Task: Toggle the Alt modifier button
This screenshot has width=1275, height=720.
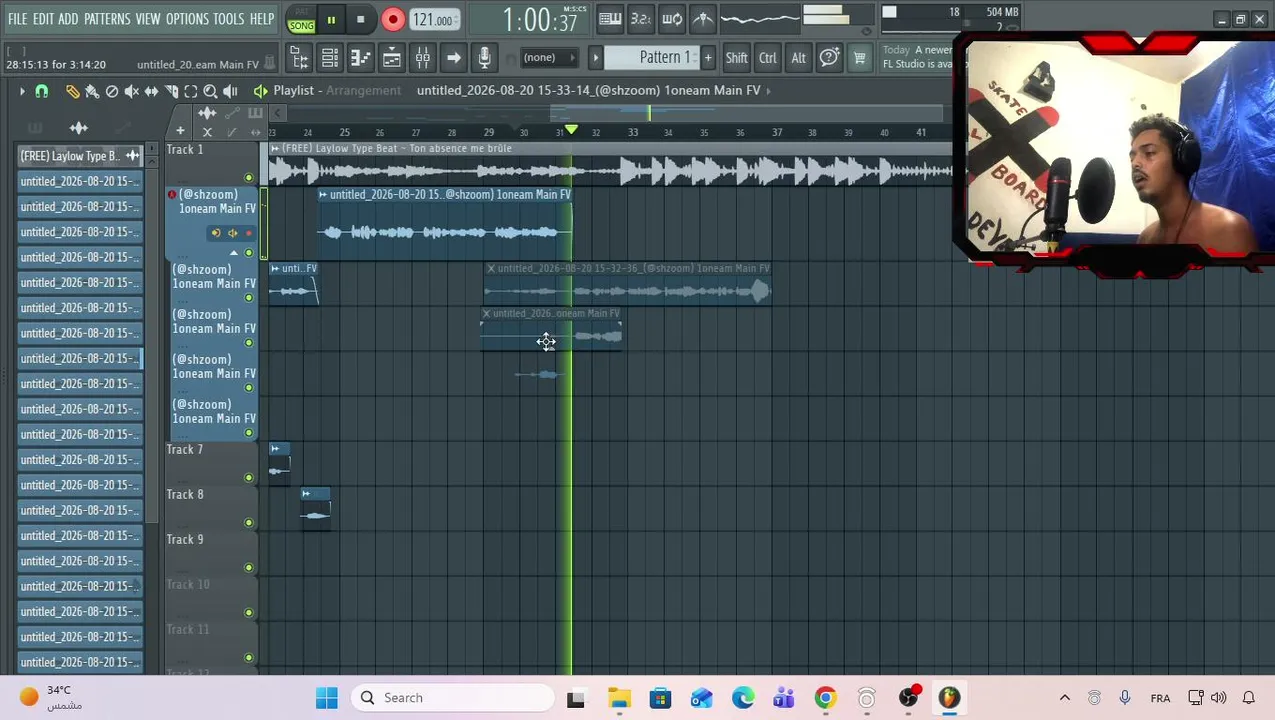Action: coord(798,58)
